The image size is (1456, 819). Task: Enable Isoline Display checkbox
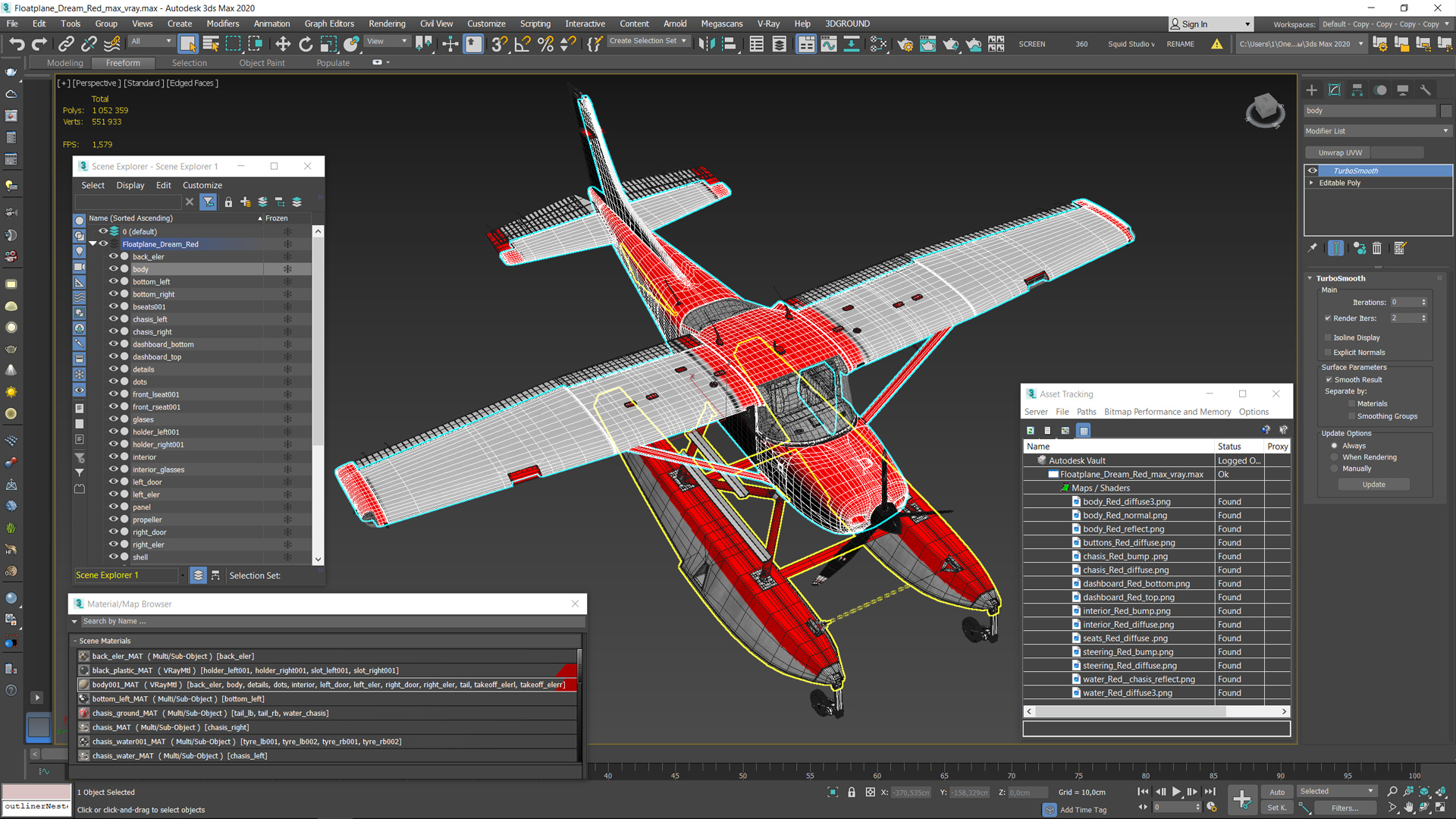pyautogui.click(x=1328, y=337)
